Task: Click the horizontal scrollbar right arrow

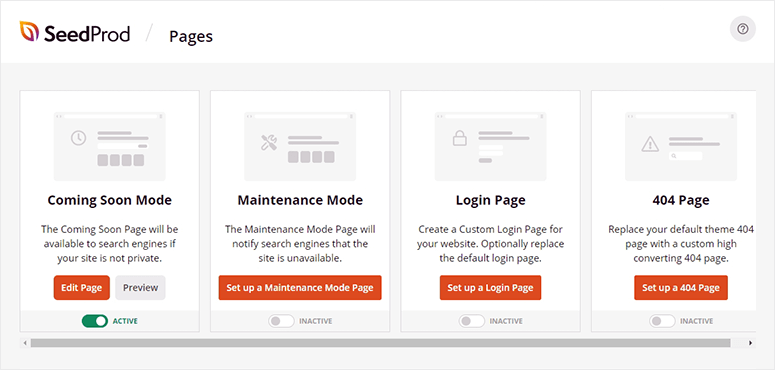Action: tap(750, 343)
